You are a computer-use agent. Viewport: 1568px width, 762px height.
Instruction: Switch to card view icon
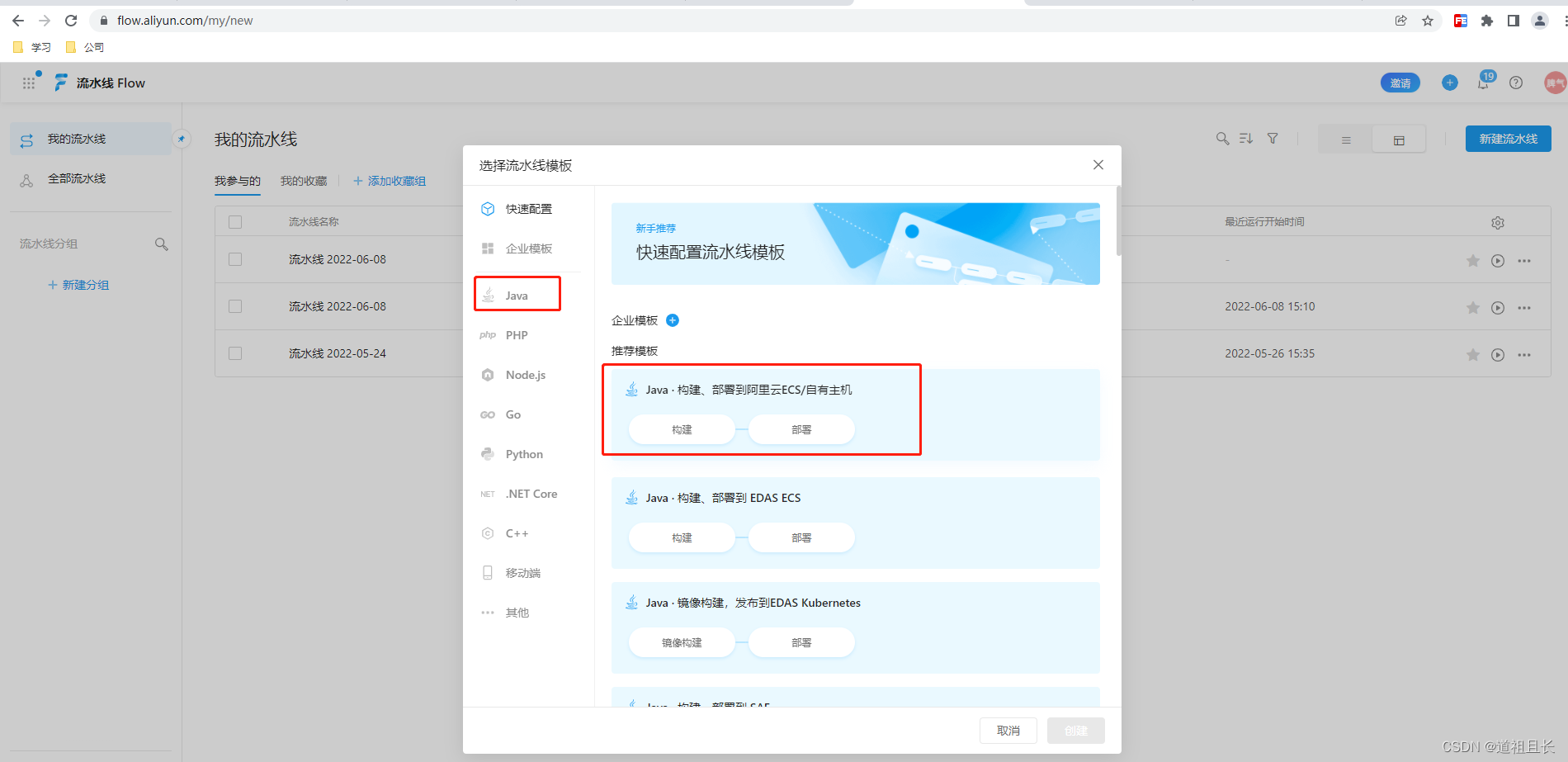[x=1399, y=140]
